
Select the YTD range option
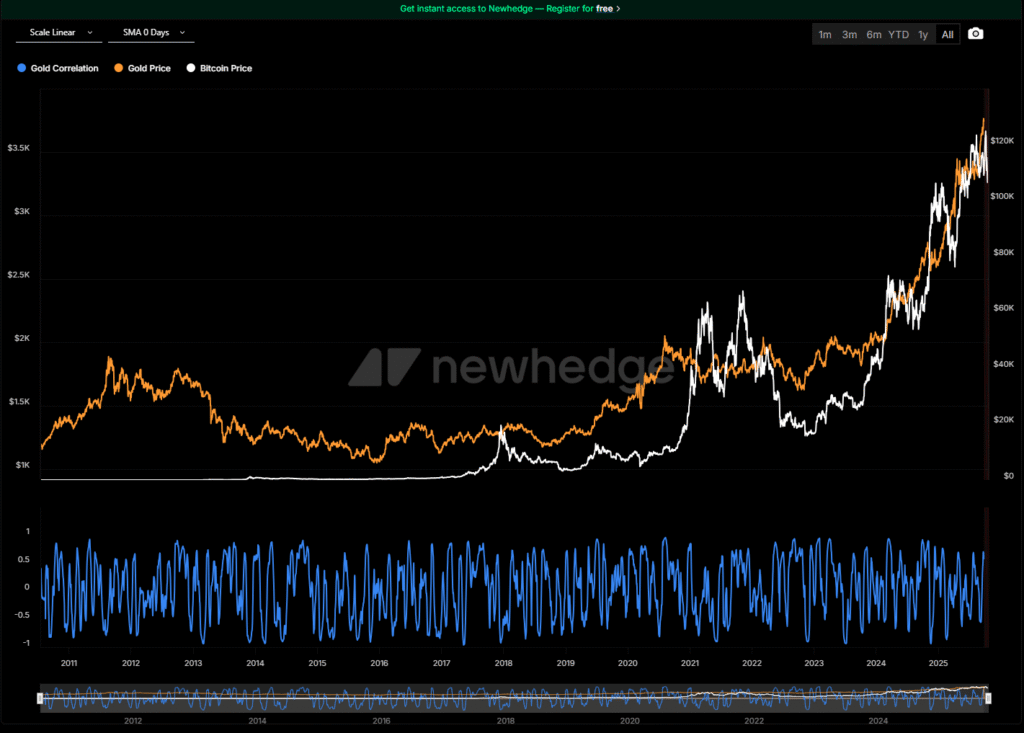[x=899, y=35]
